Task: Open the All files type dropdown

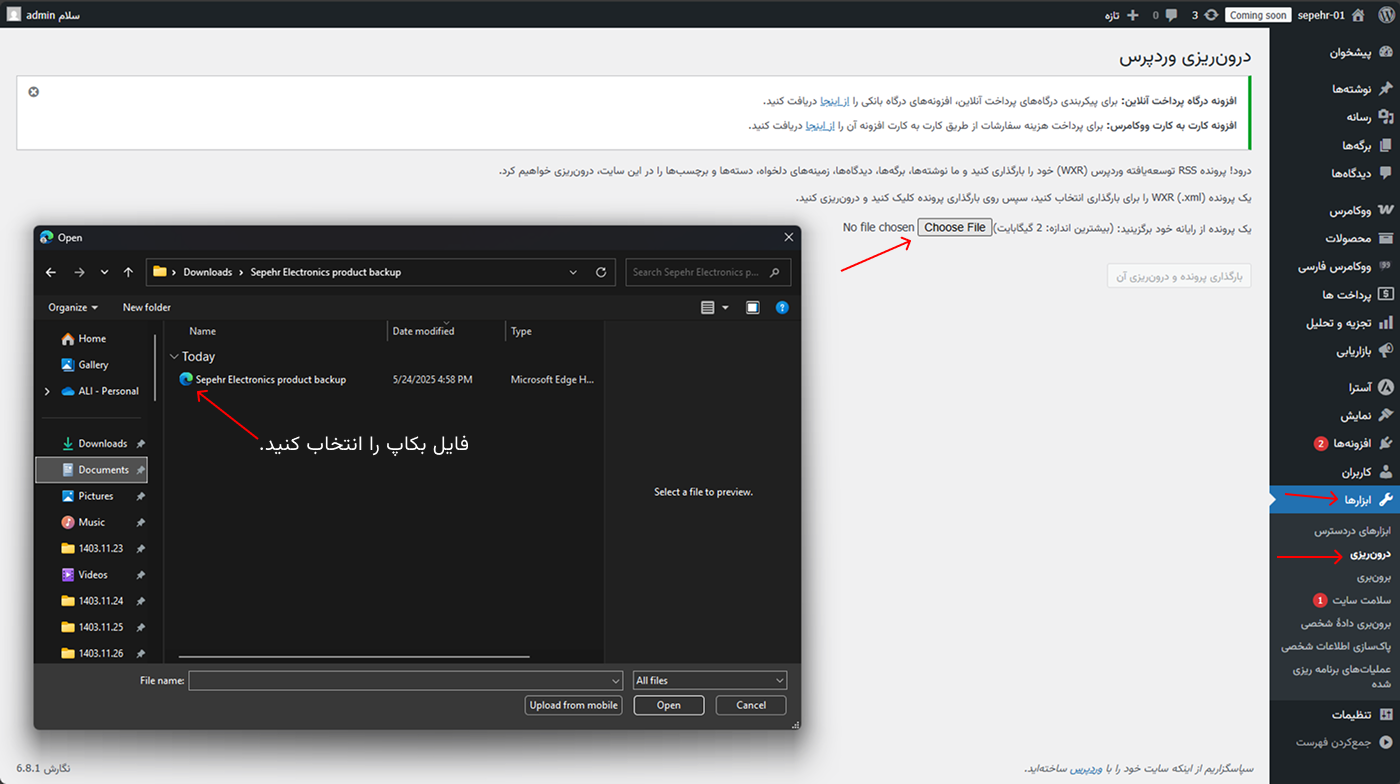Action: (x=710, y=681)
